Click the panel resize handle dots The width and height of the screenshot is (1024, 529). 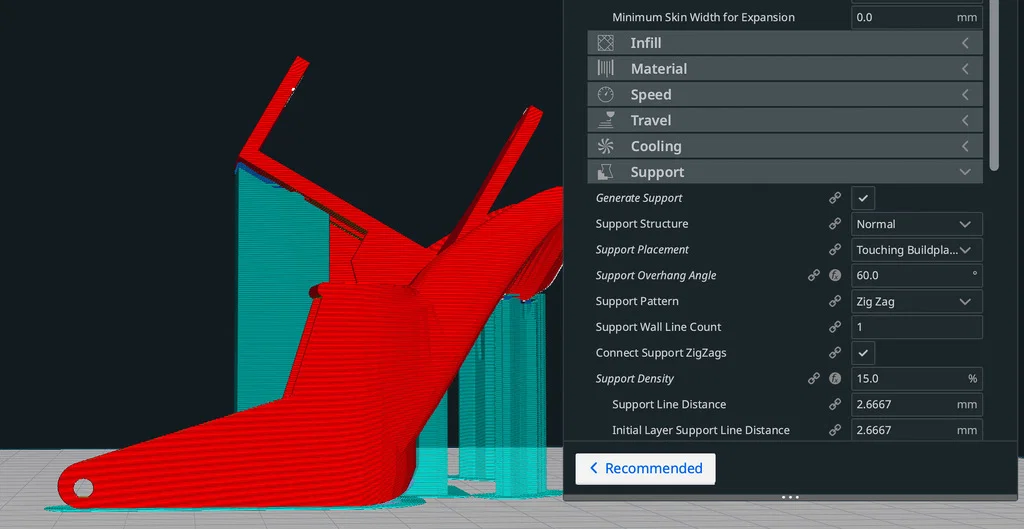tap(790, 497)
